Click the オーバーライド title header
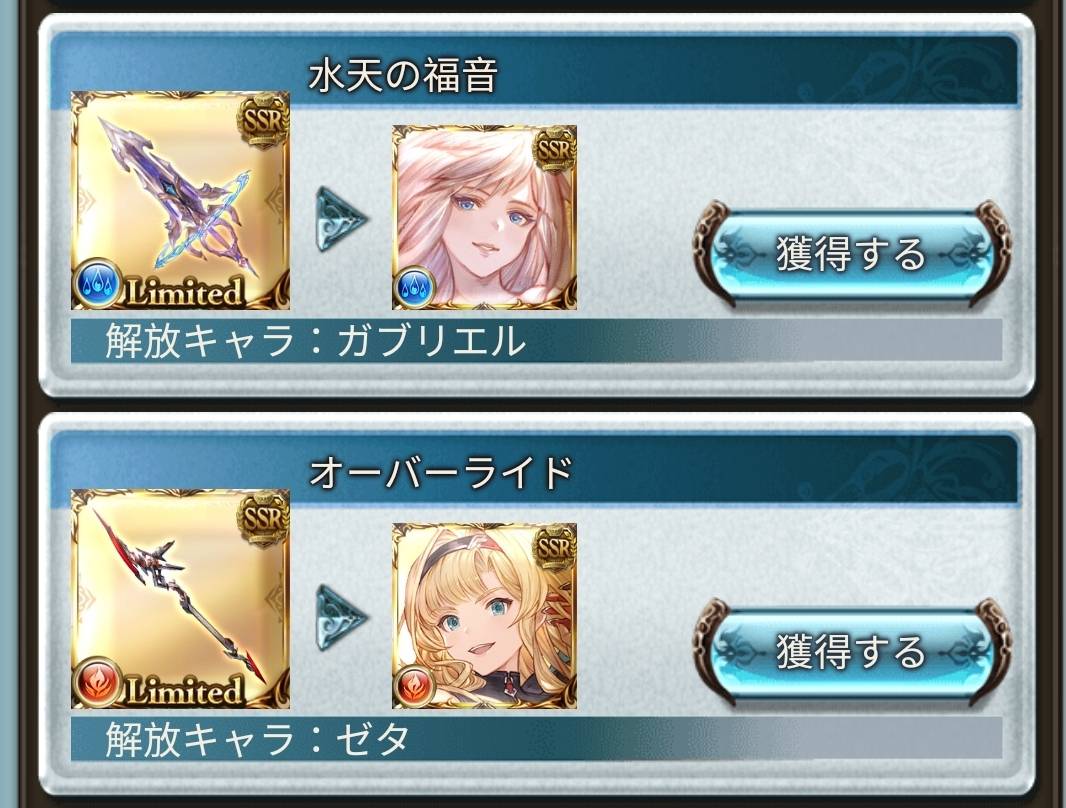Viewport: 1066px width, 808px height. [x=441, y=472]
